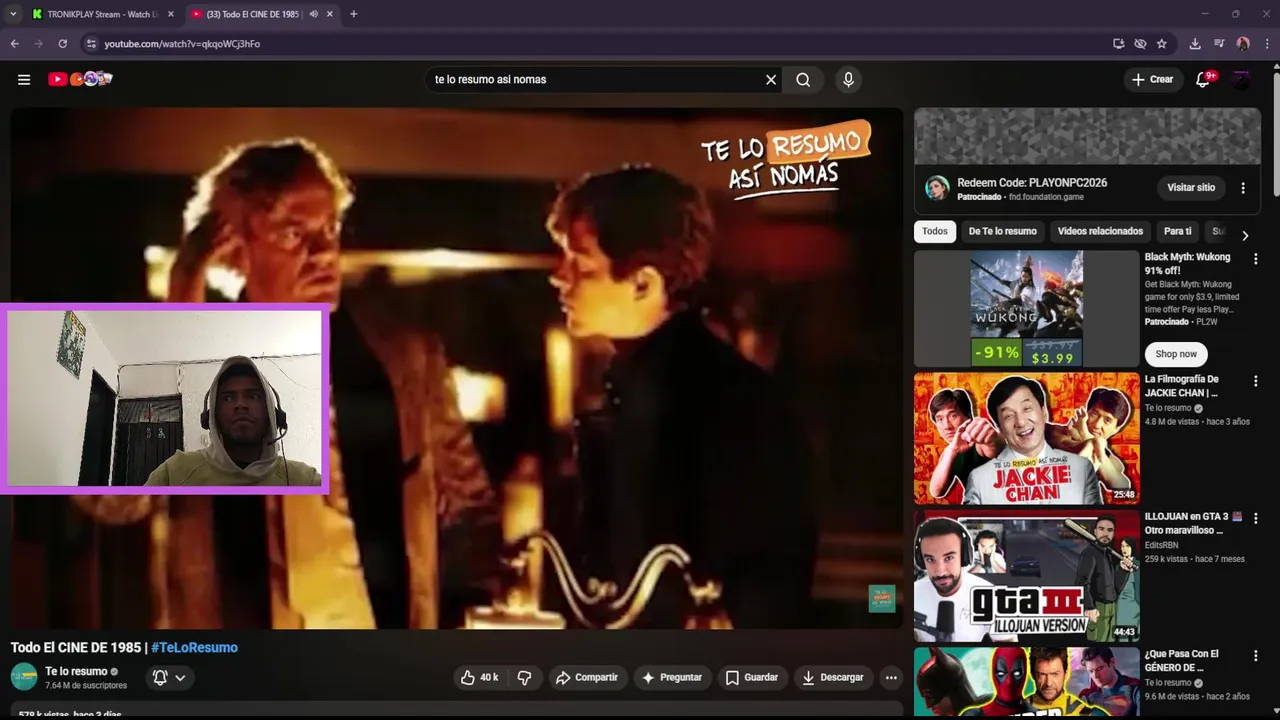
Task: Open a new browser tab
Action: click(x=353, y=14)
